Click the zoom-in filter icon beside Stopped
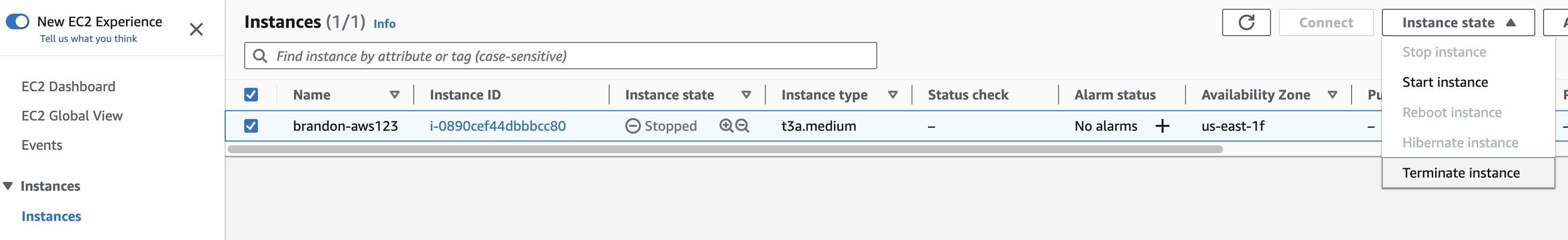 click(725, 126)
